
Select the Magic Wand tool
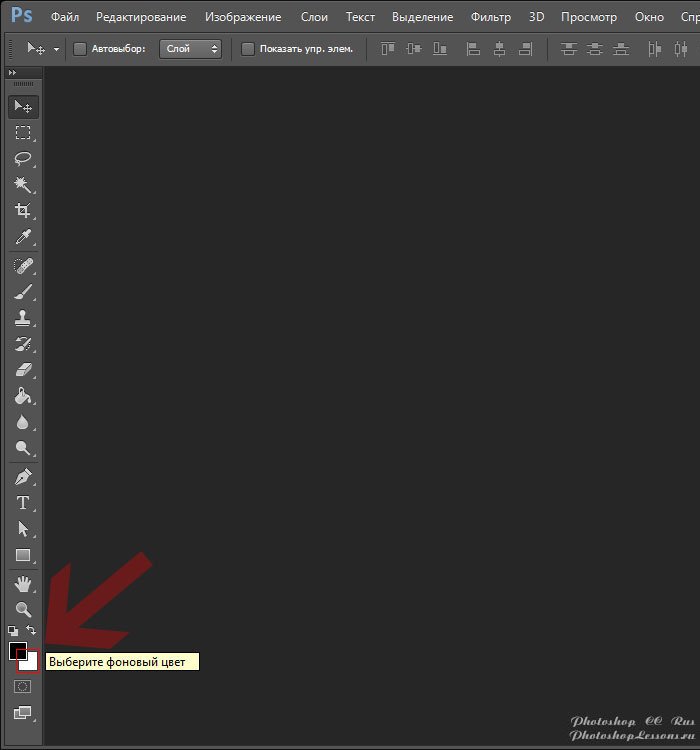point(23,185)
